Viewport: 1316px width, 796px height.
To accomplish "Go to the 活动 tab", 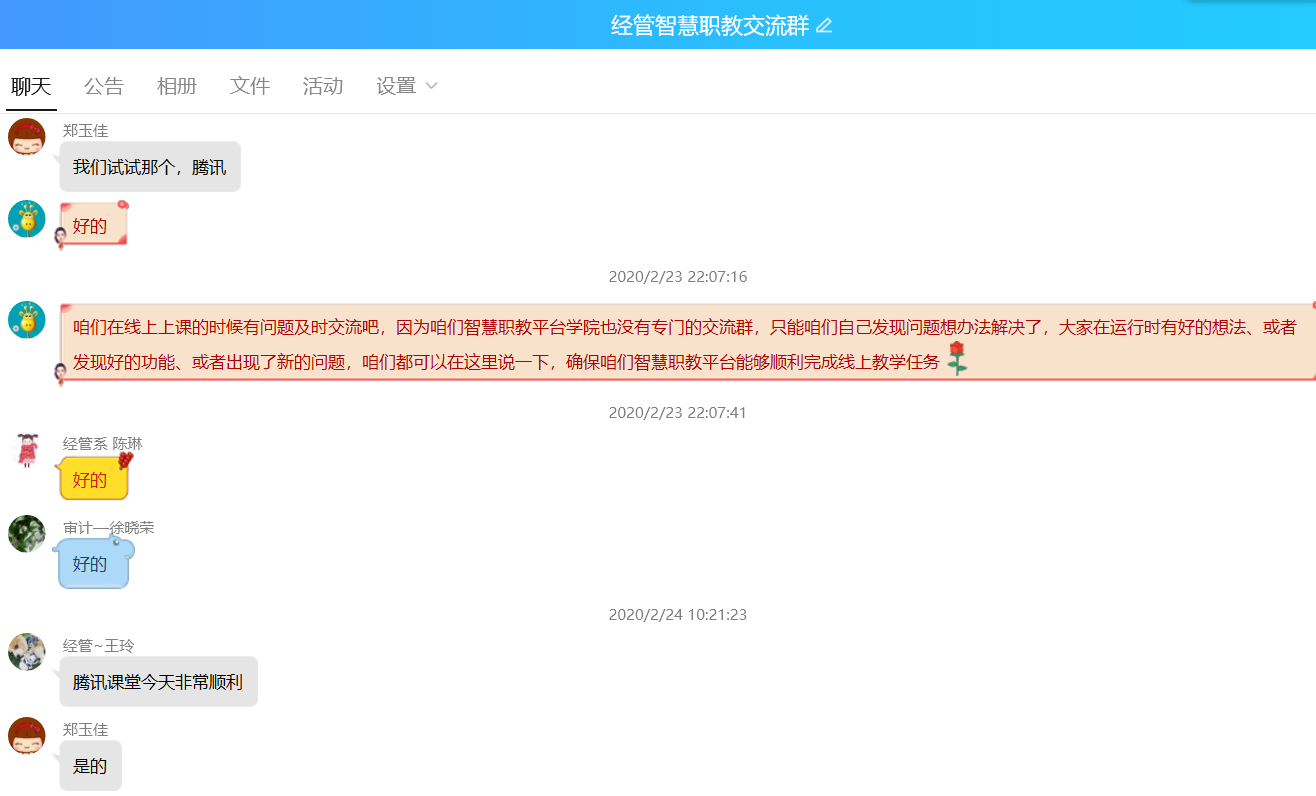I will (x=322, y=86).
